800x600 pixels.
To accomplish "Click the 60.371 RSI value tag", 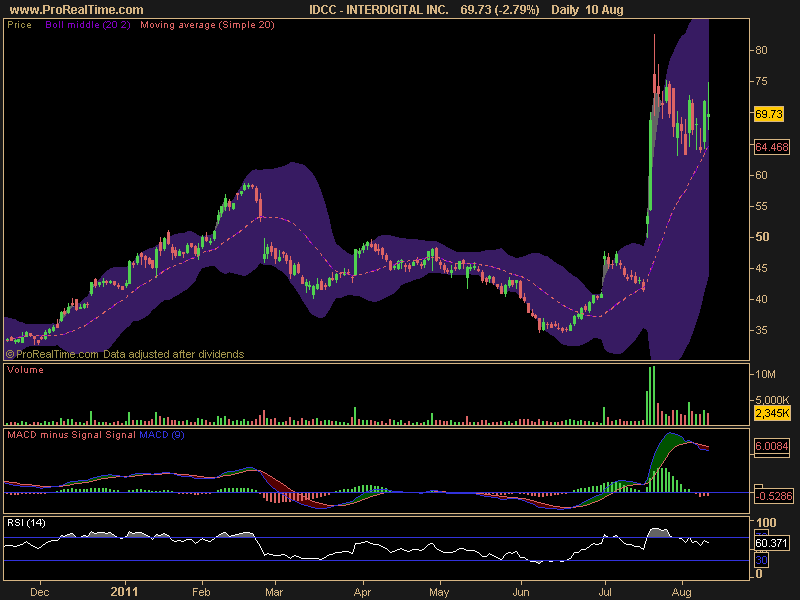I will [771, 543].
